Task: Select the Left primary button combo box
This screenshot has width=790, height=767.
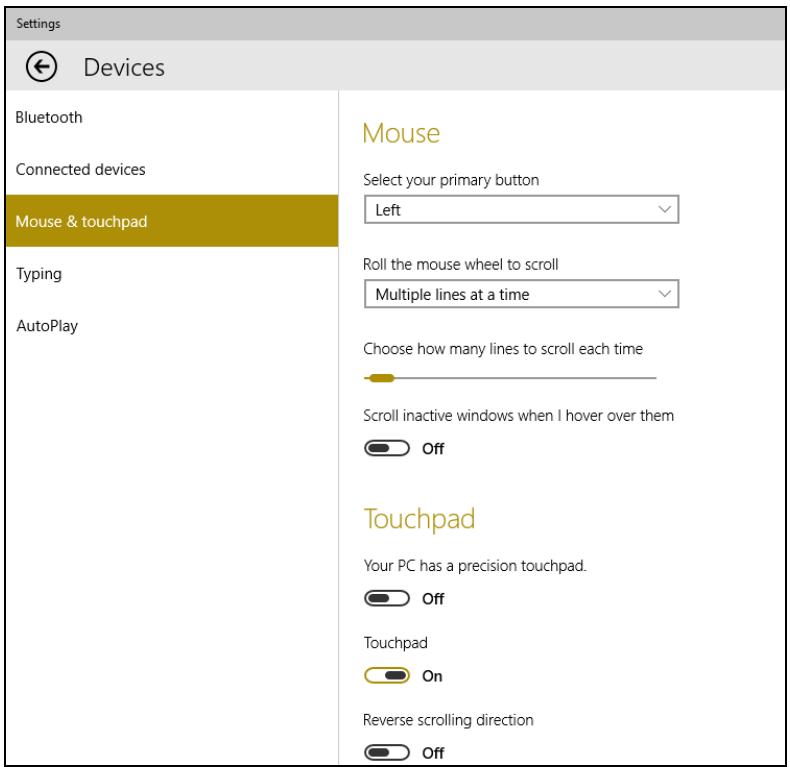Action: click(x=521, y=209)
